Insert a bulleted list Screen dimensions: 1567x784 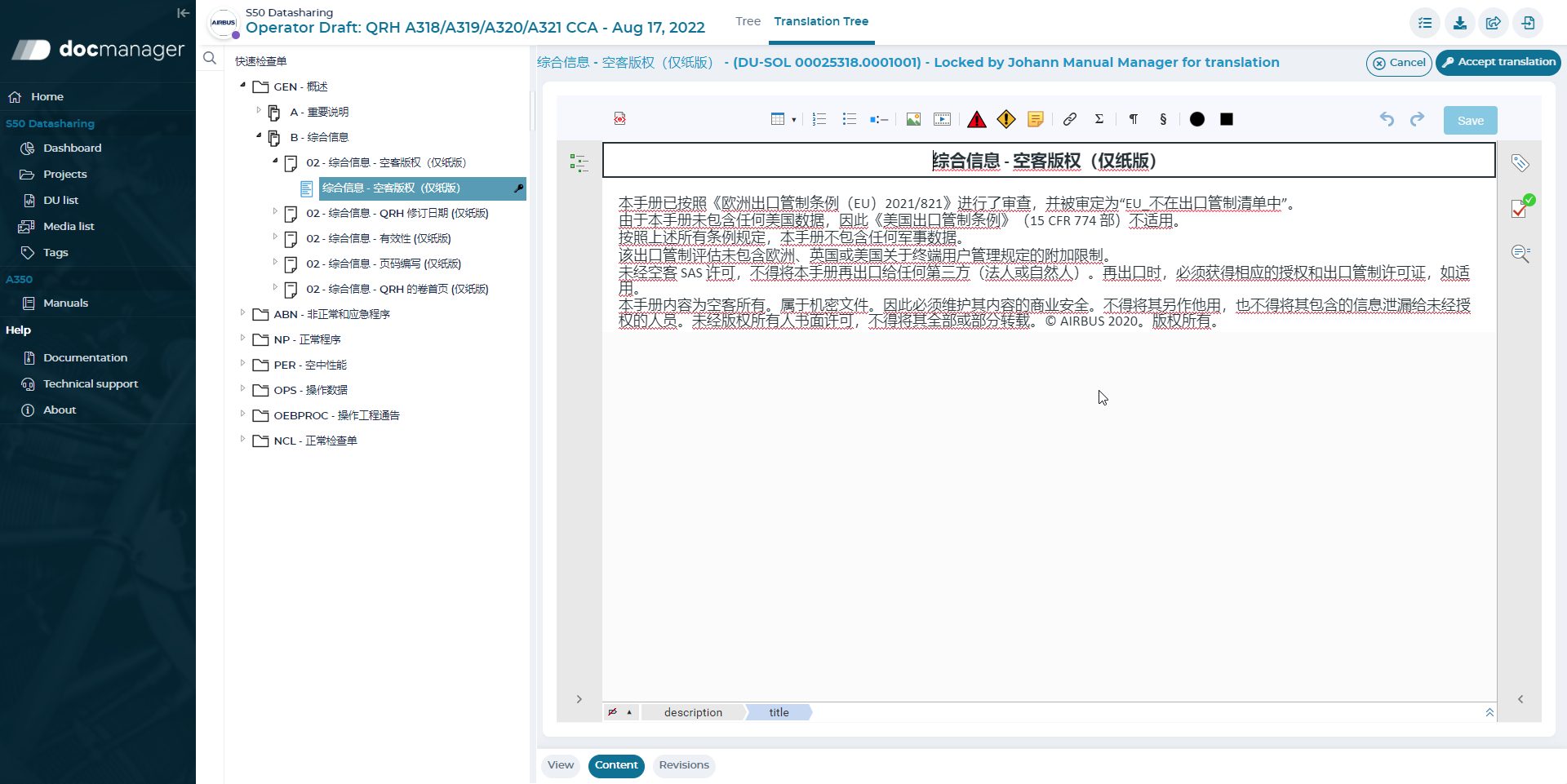click(x=849, y=119)
